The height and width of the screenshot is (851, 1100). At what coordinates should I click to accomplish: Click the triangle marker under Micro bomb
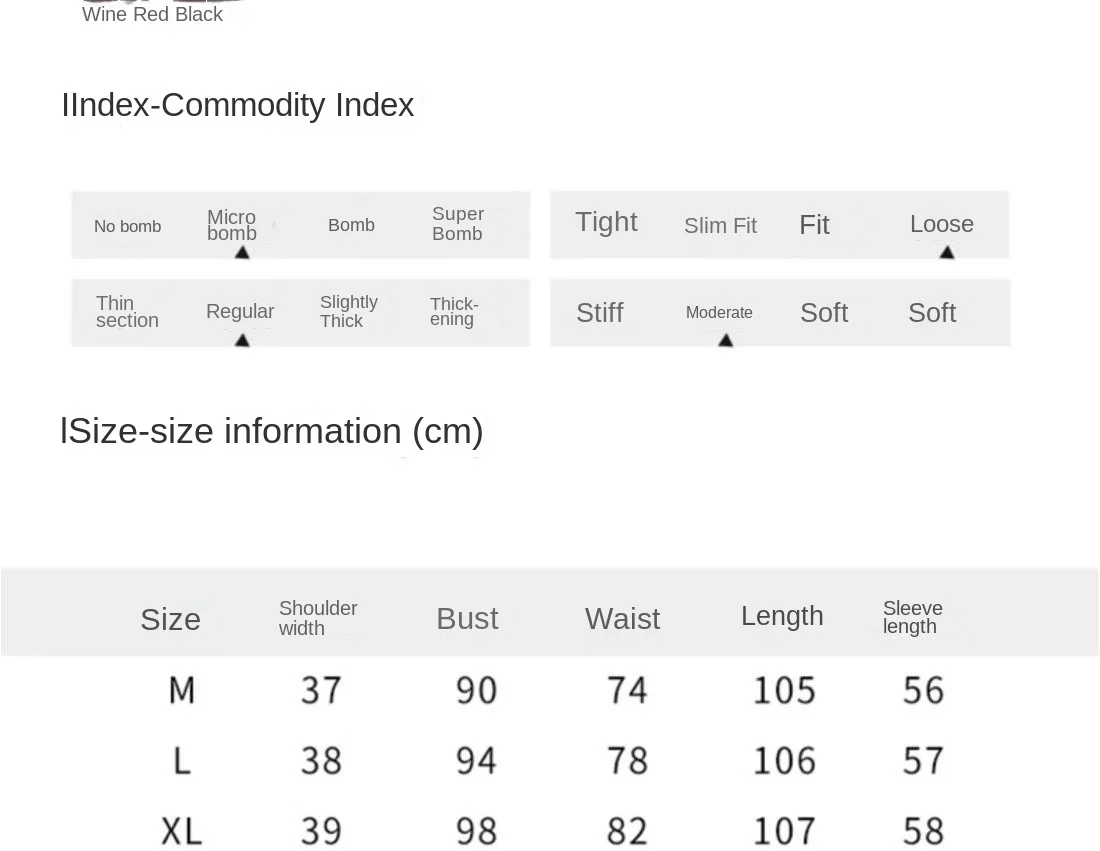coord(242,253)
